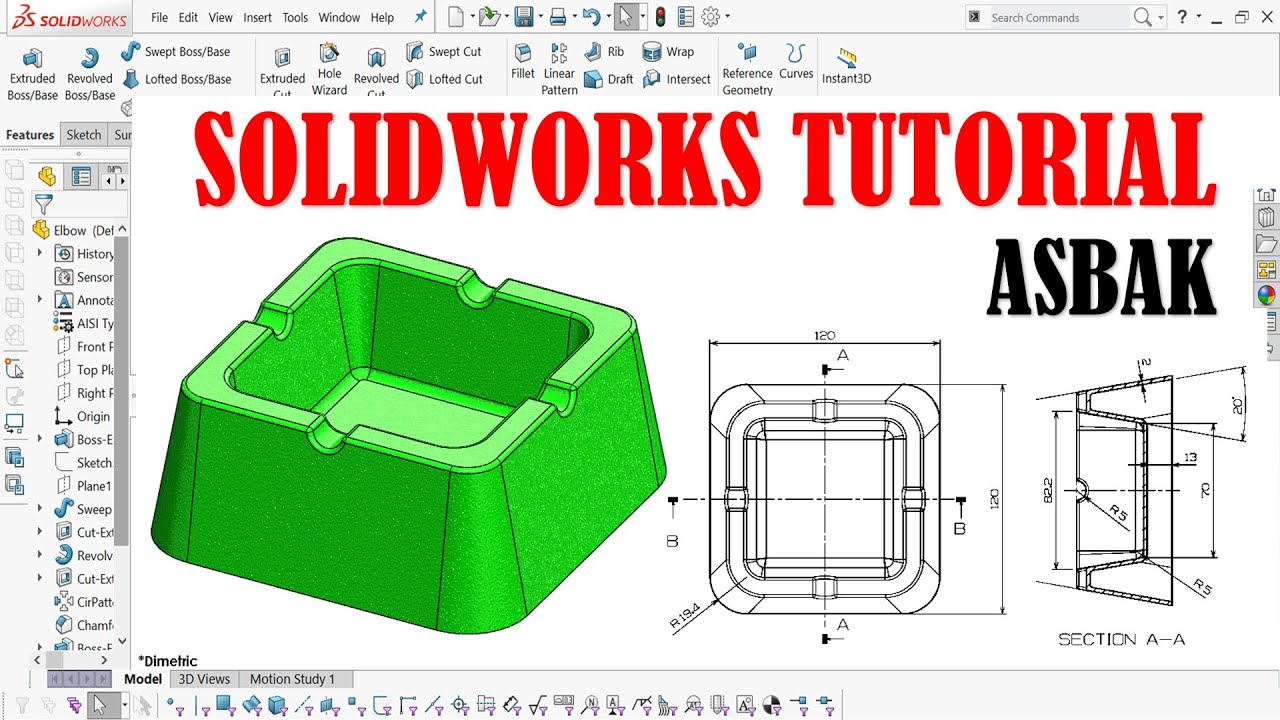Open the Curves tool

tap(796, 62)
